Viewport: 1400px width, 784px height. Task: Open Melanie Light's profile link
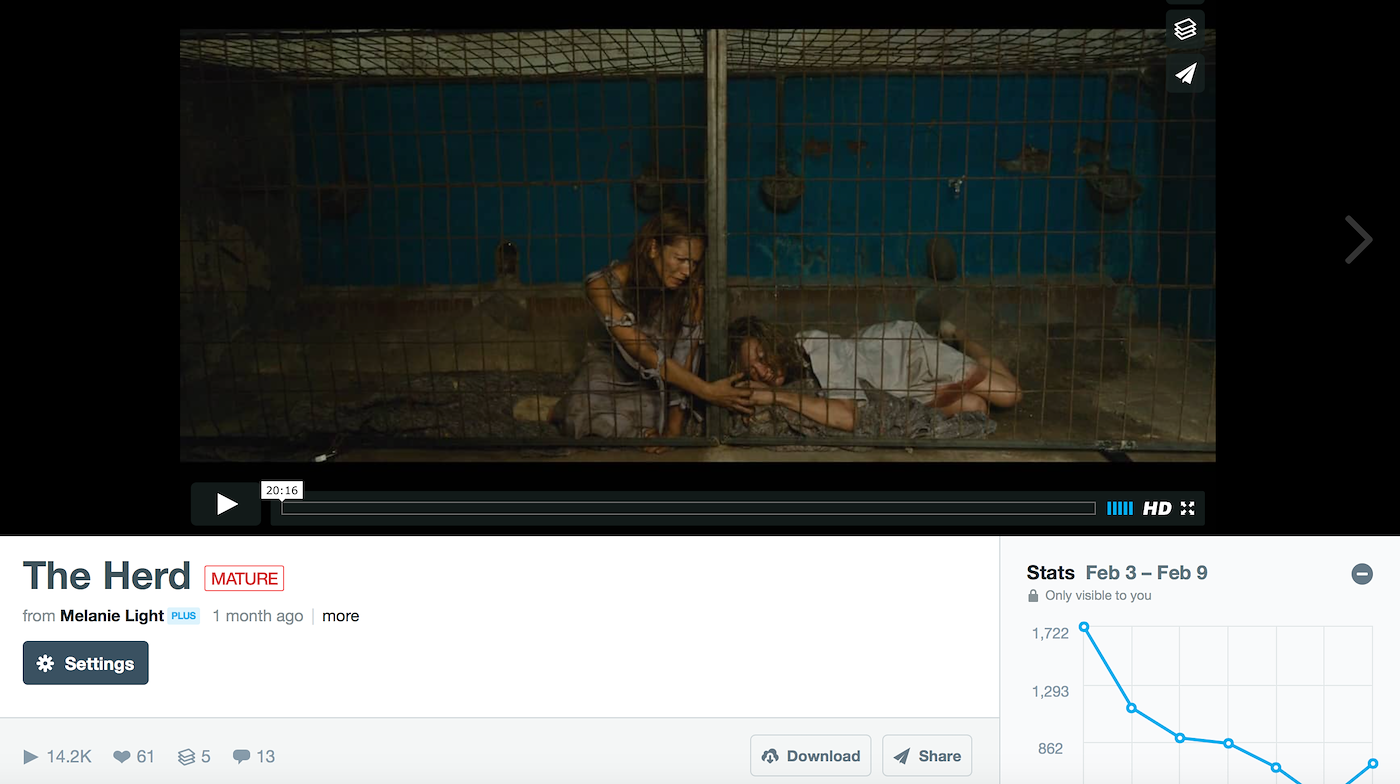[112, 616]
